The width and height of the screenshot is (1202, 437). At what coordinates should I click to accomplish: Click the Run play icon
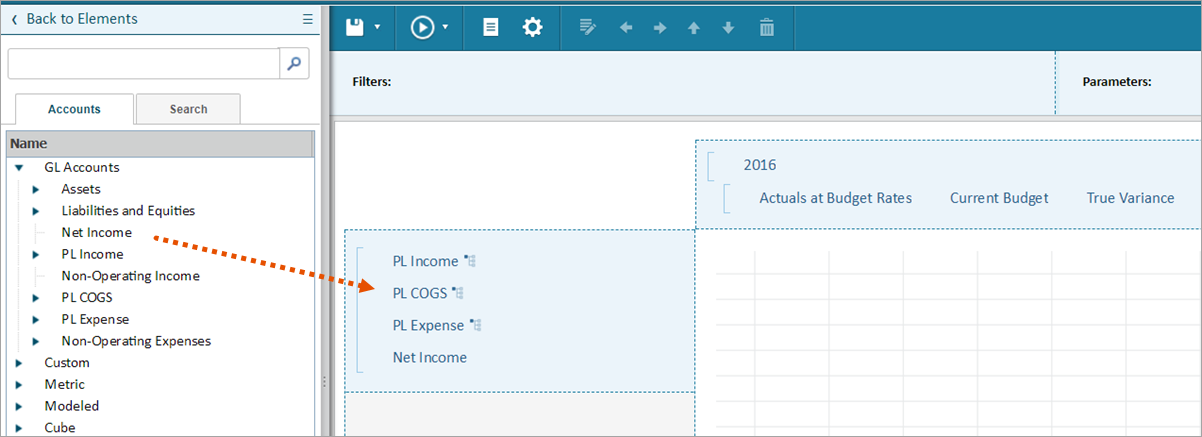(422, 27)
